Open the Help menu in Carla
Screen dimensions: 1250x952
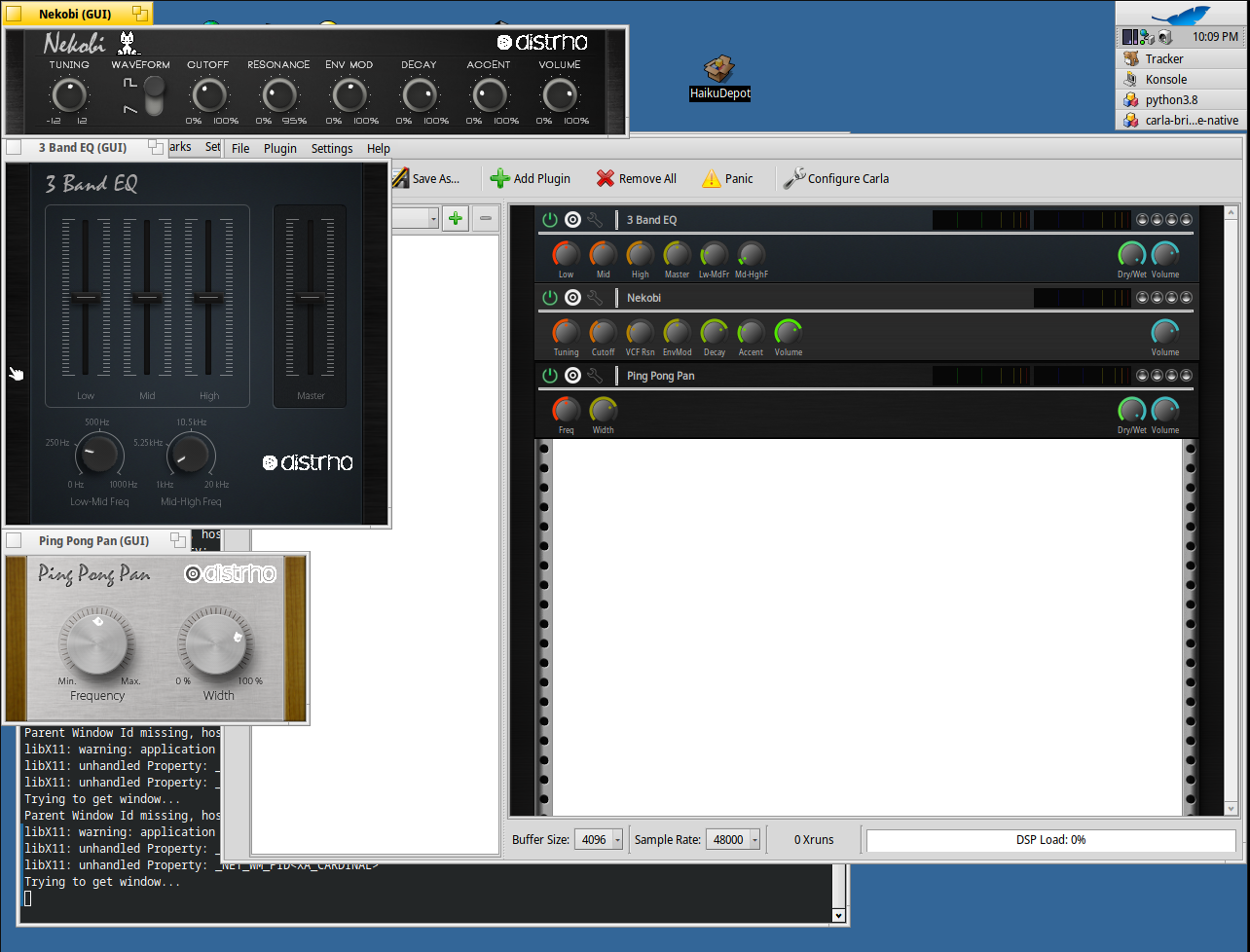379,148
